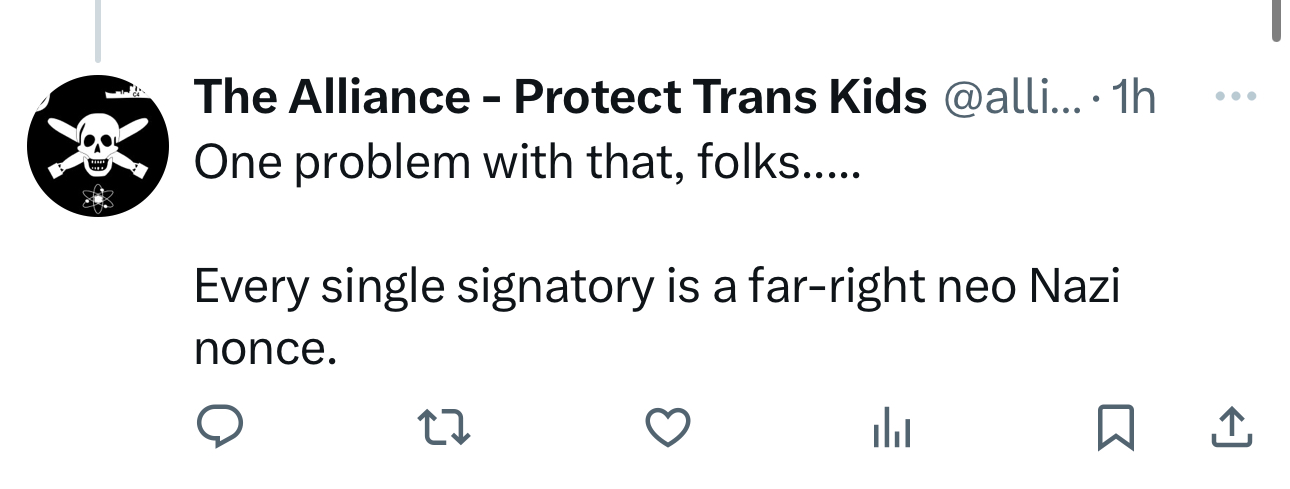Viewport: 1290px width, 489px height.
Task: Like the tweet with the heart icon
Action: pyautogui.click(x=667, y=428)
